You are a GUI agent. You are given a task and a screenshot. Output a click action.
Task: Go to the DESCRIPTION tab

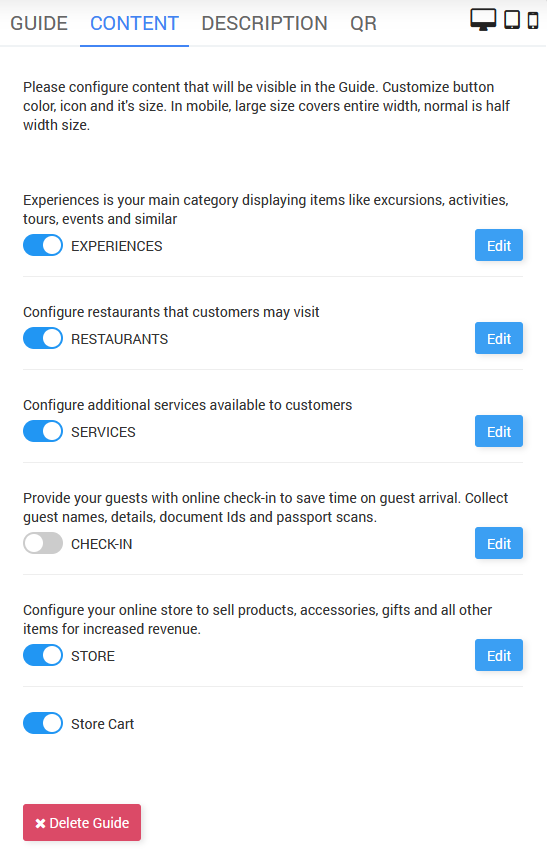pyautogui.click(x=265, y=23)
